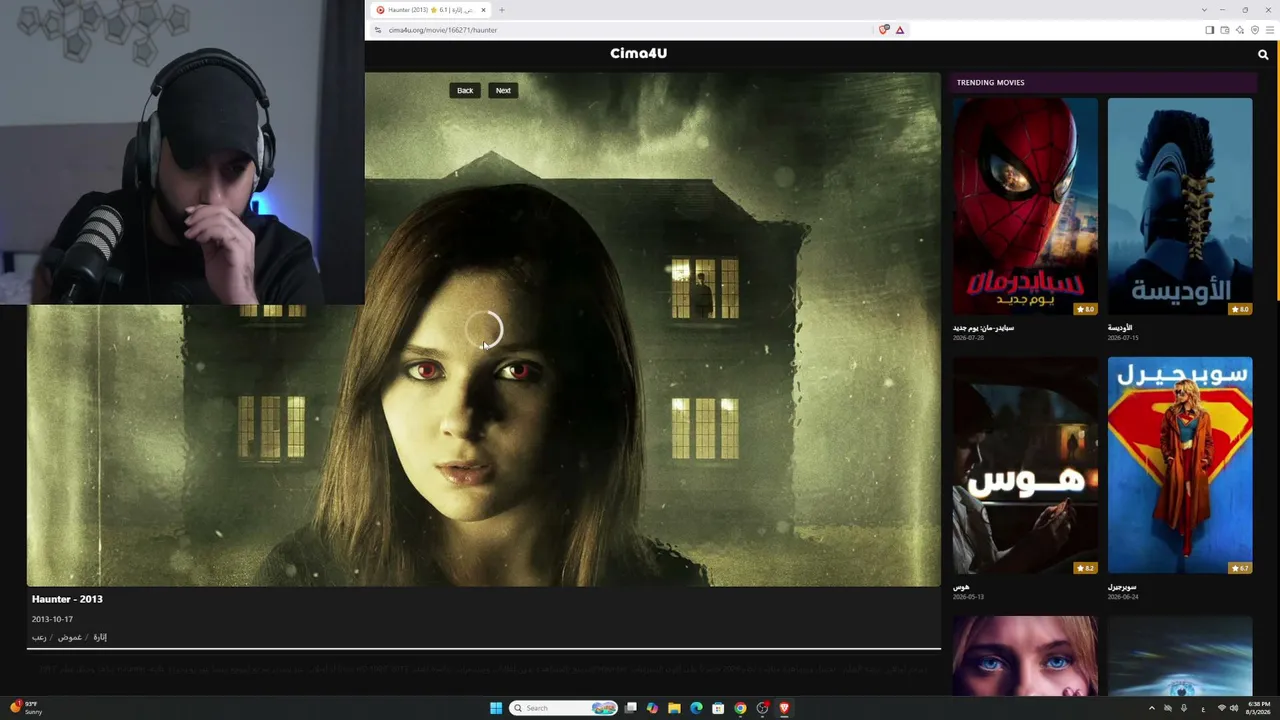This screenshot has width=1280, height=720.
Task: Launch Google Chrome from the taskbar
Action: 740,708
